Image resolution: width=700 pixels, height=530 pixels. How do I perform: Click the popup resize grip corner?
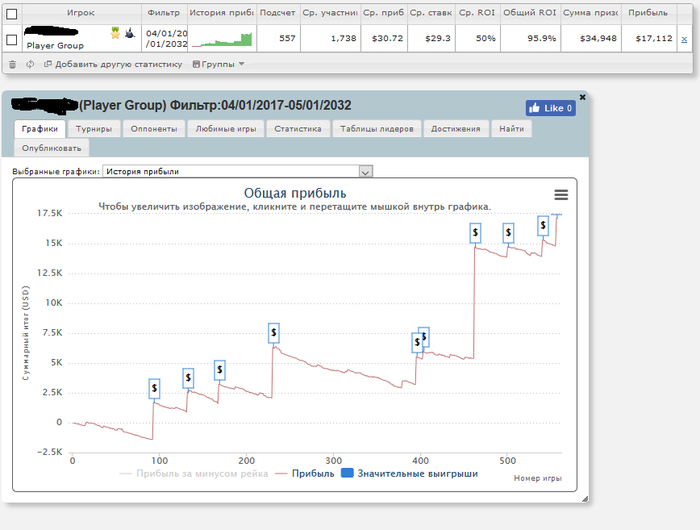tap(585, 499)
